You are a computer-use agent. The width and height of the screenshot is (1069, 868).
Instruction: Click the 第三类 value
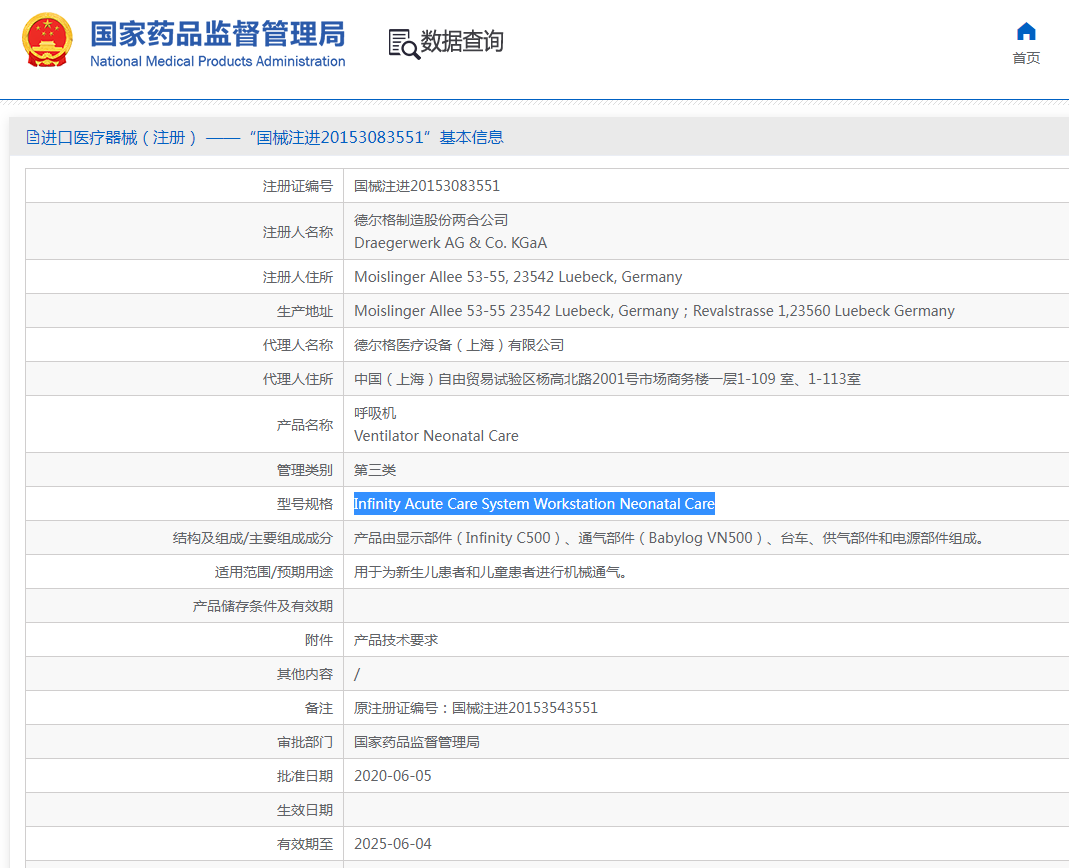(x=375, y=470)
